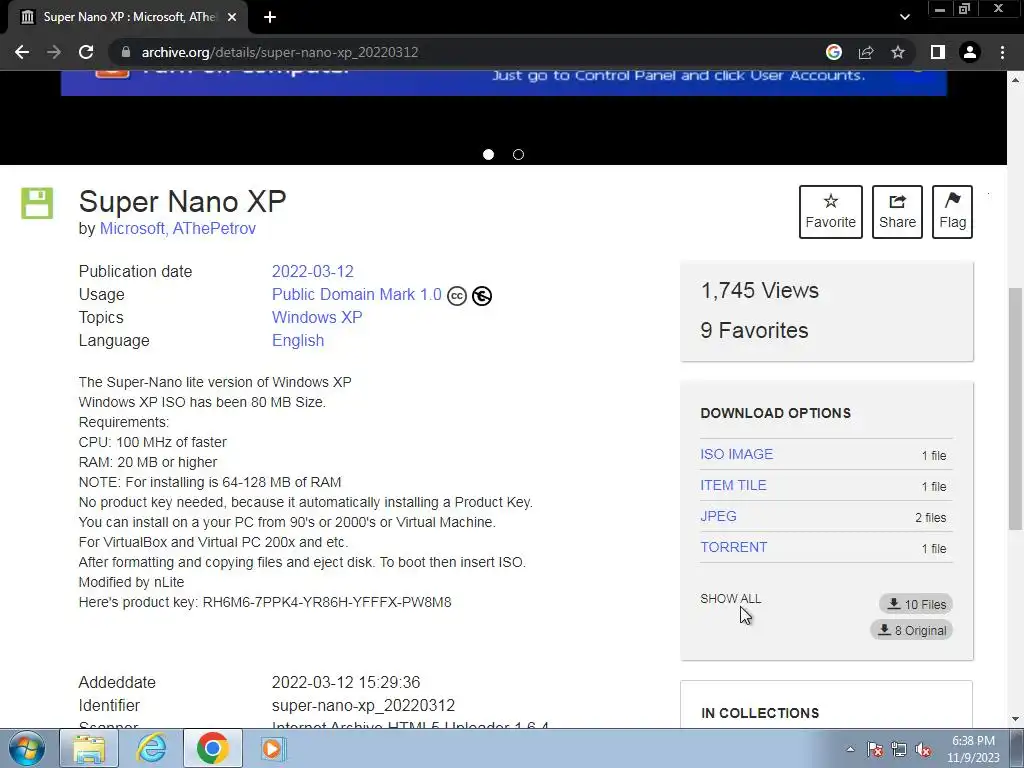
Task: Open the network tray icon
Action: [899, 750]
